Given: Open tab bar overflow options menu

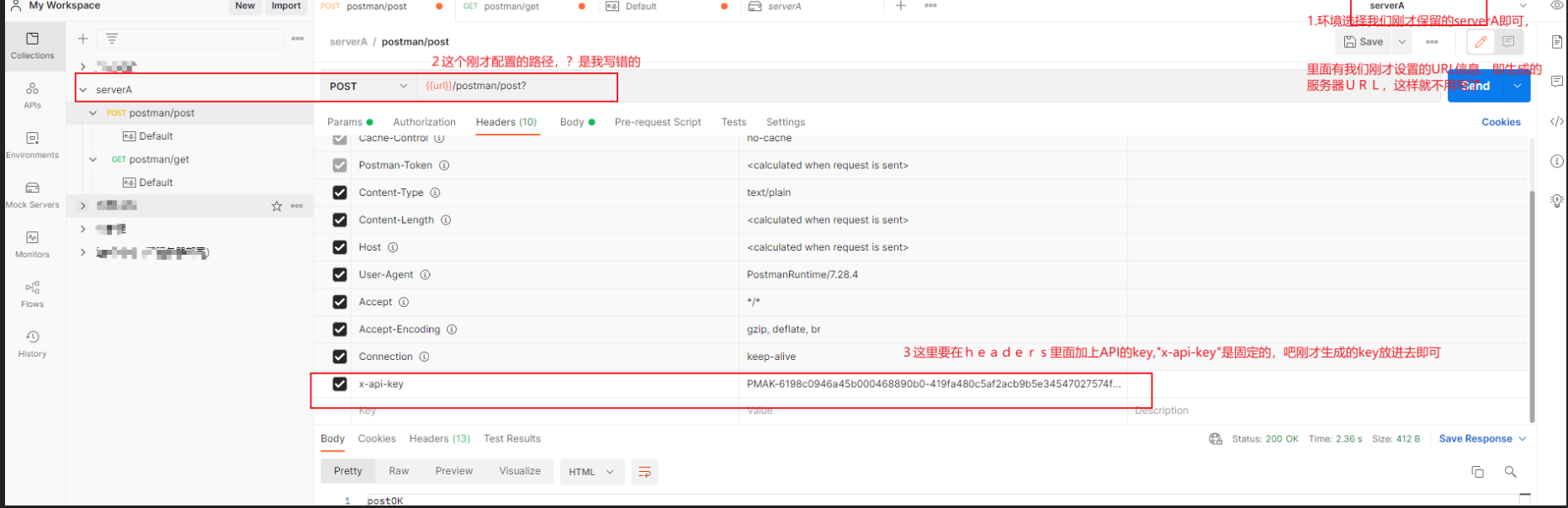Looking at the screenshot, I should 930,6.
